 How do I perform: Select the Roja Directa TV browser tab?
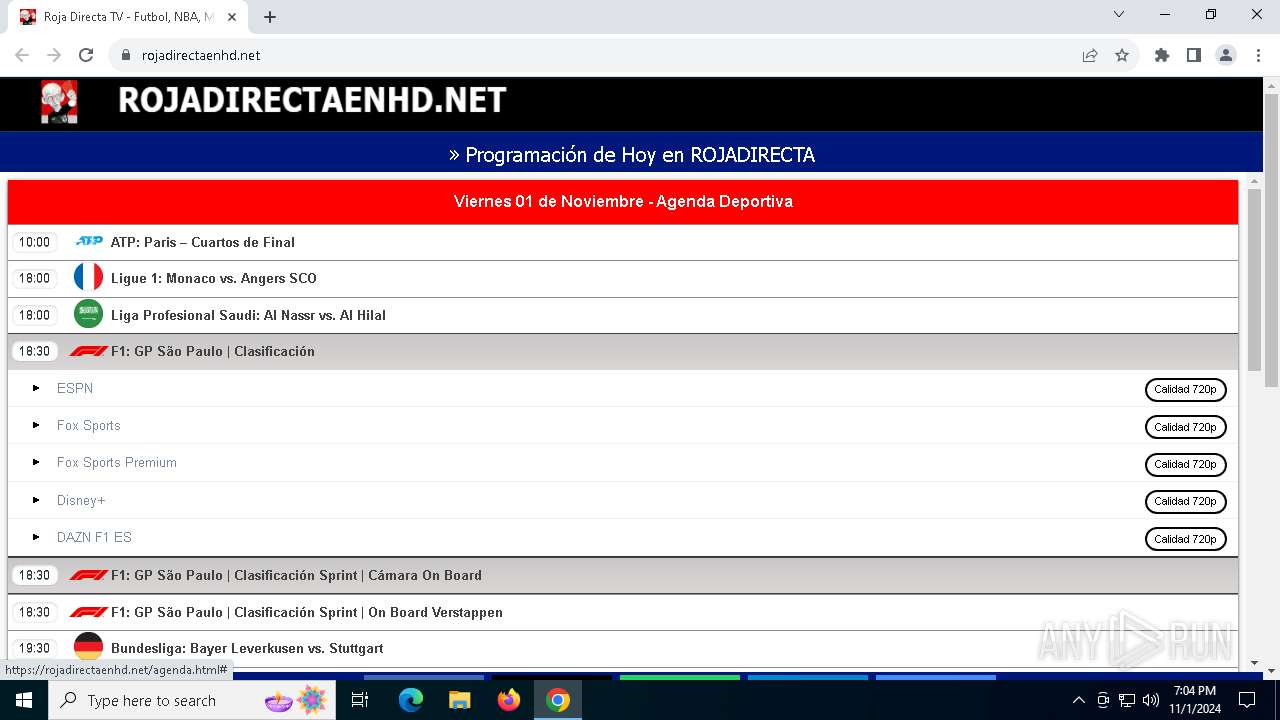[128, 17]
